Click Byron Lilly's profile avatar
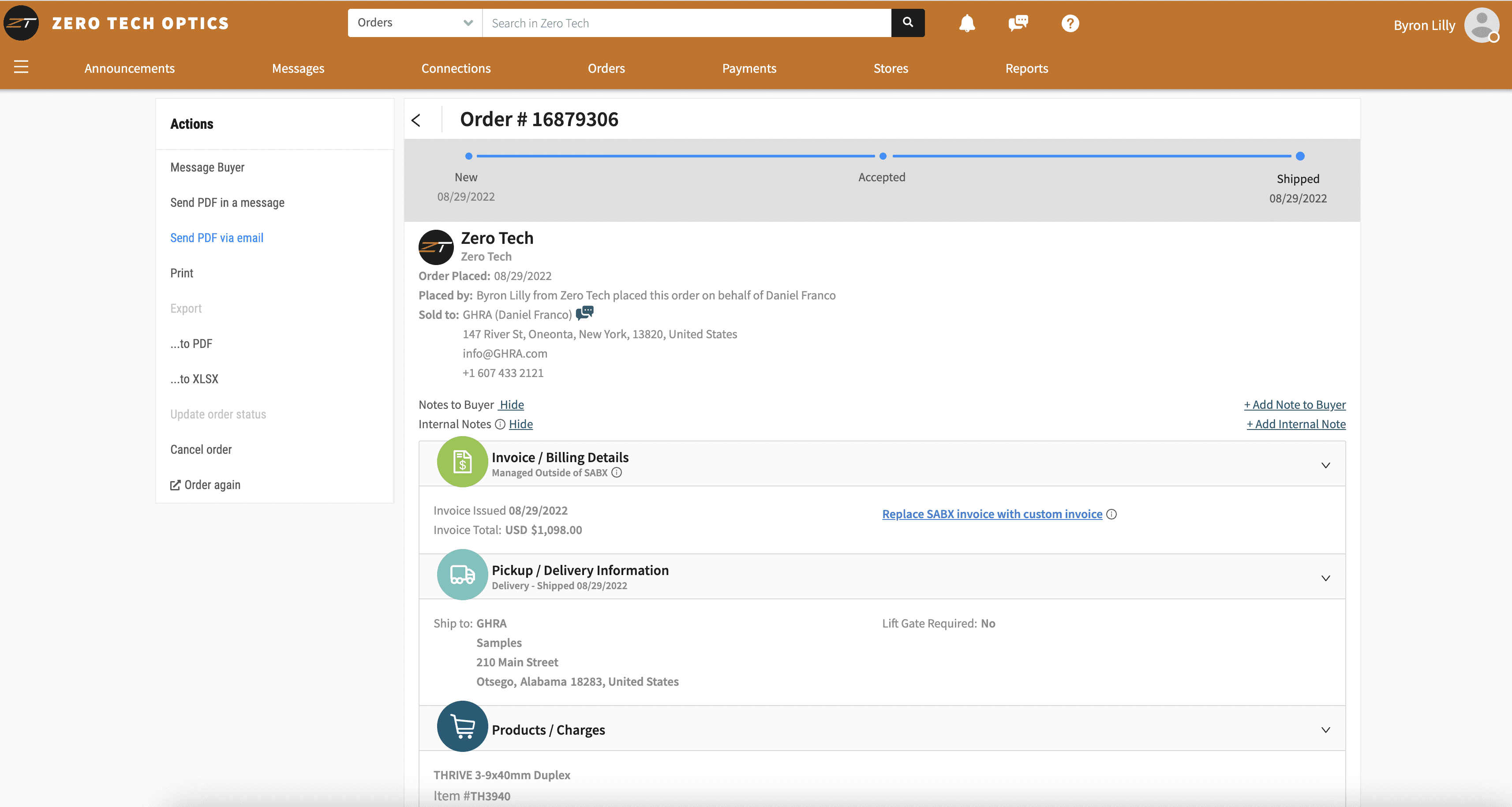Screen dimensions: 1512x807 point(1482,25)
